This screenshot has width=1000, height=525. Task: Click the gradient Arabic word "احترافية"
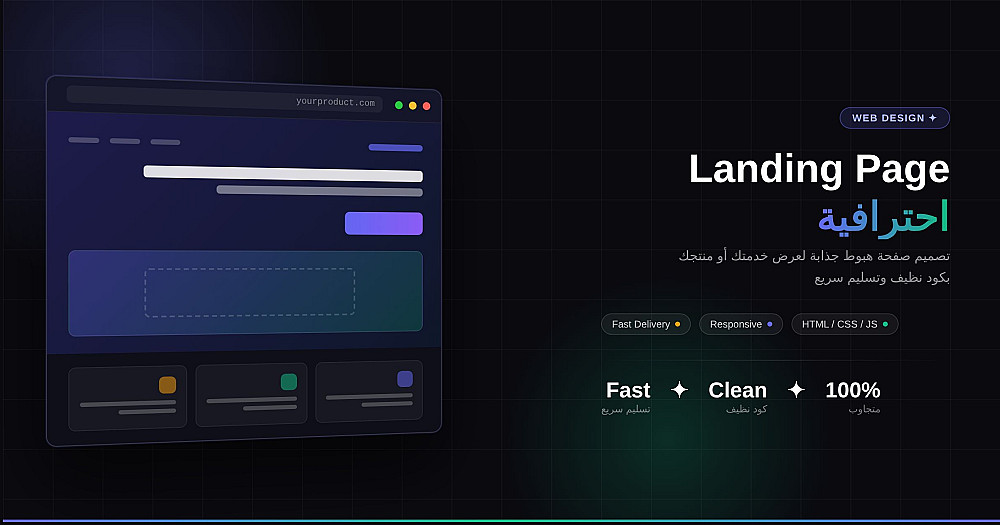click(883, 218)
